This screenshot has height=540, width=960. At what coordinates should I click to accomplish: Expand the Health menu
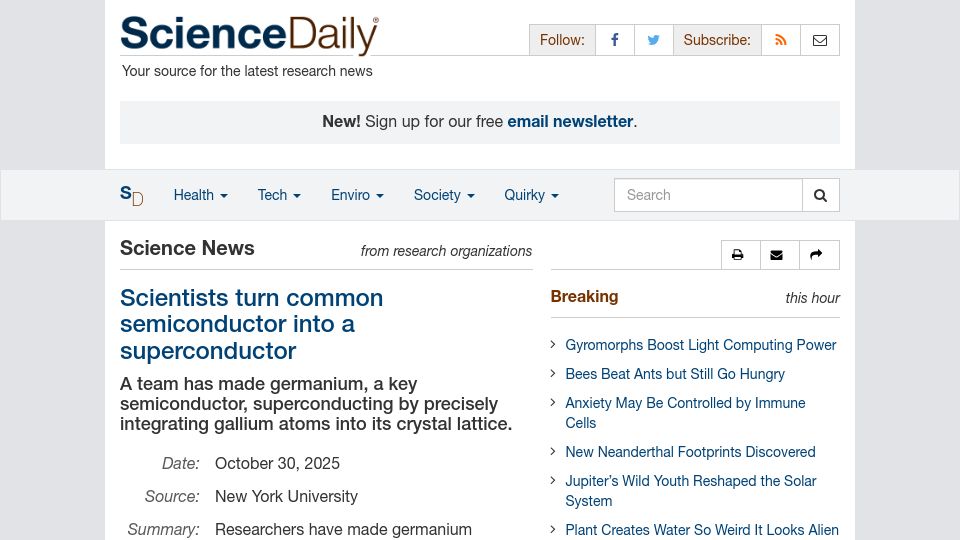coord(200,195)
